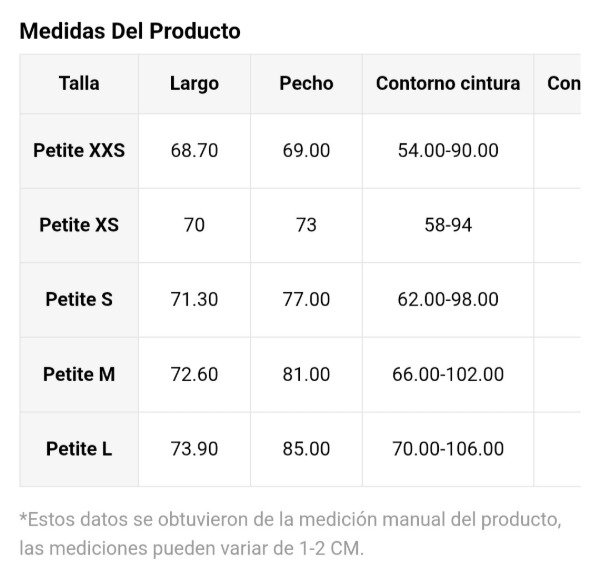The image size is (600, 578).
Task: Click the 58-94 waist measurement cell
Action: pyautogui.click(x=448, y=225)
